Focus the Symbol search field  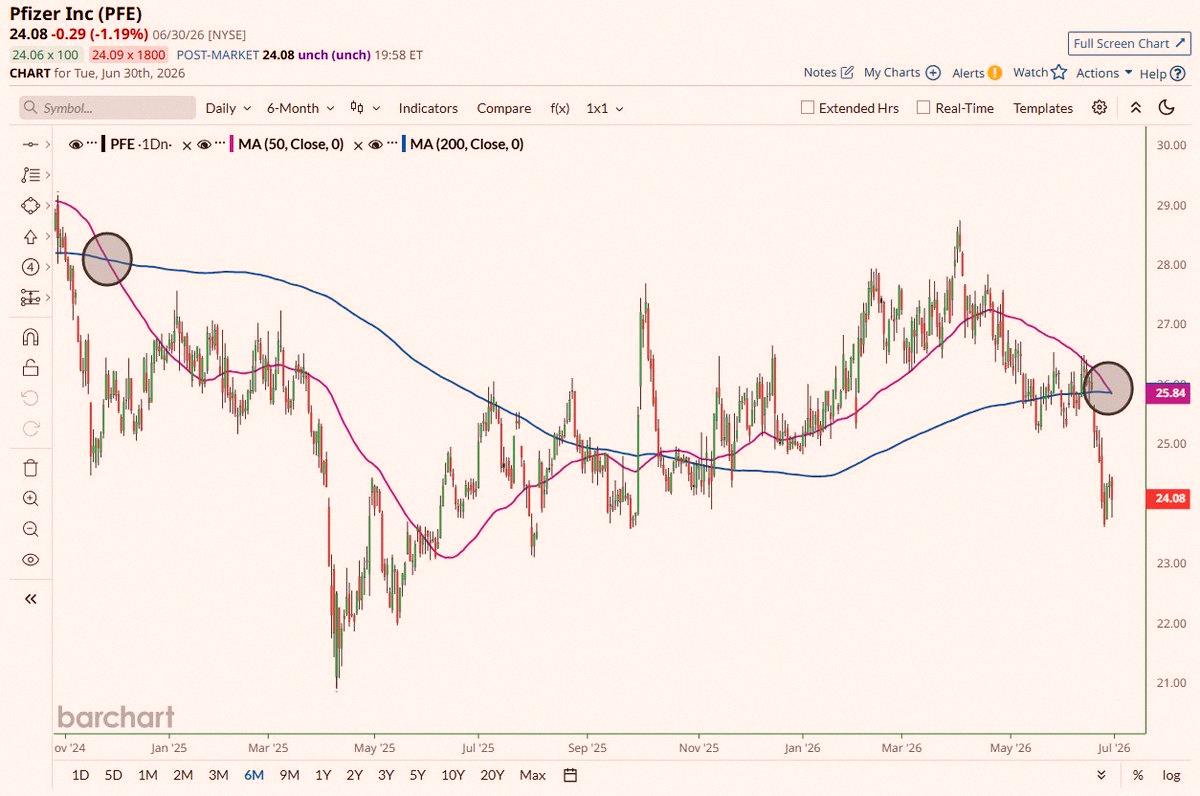coord(108,108)
